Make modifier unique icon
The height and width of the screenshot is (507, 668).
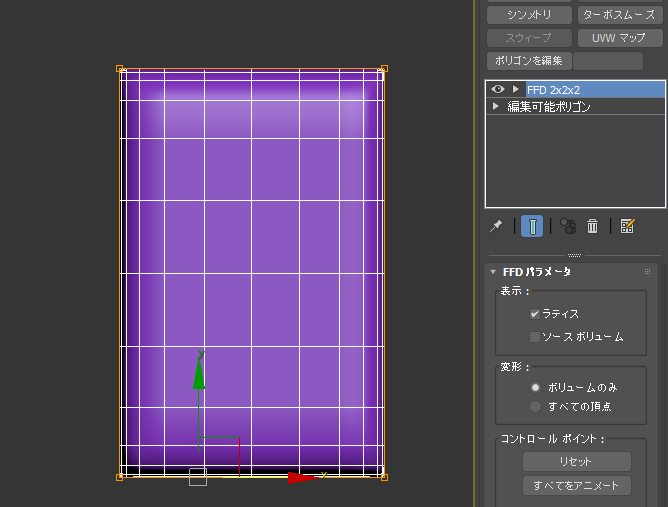click(568, 226)
